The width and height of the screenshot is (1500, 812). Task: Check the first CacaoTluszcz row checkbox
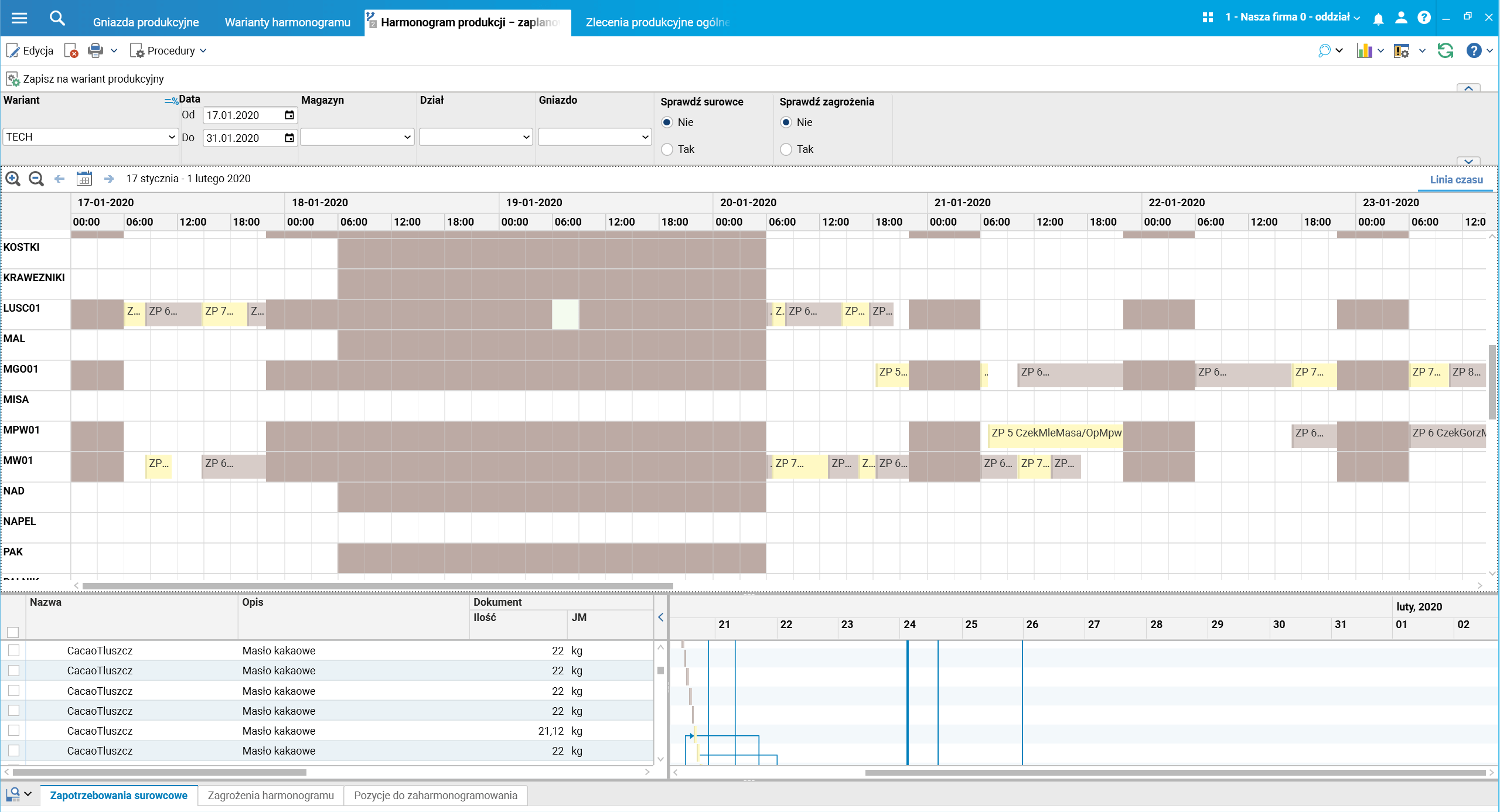13,650
